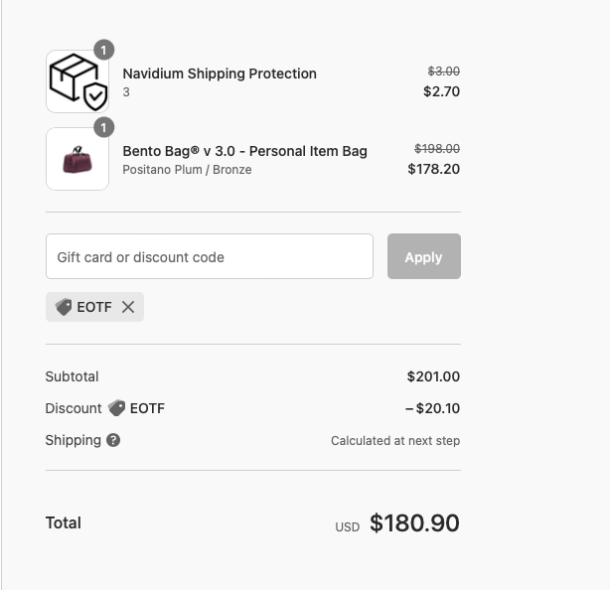Click the Navidium Shipping Protection item title
The image size is (610, 590).
click(219, 73)
